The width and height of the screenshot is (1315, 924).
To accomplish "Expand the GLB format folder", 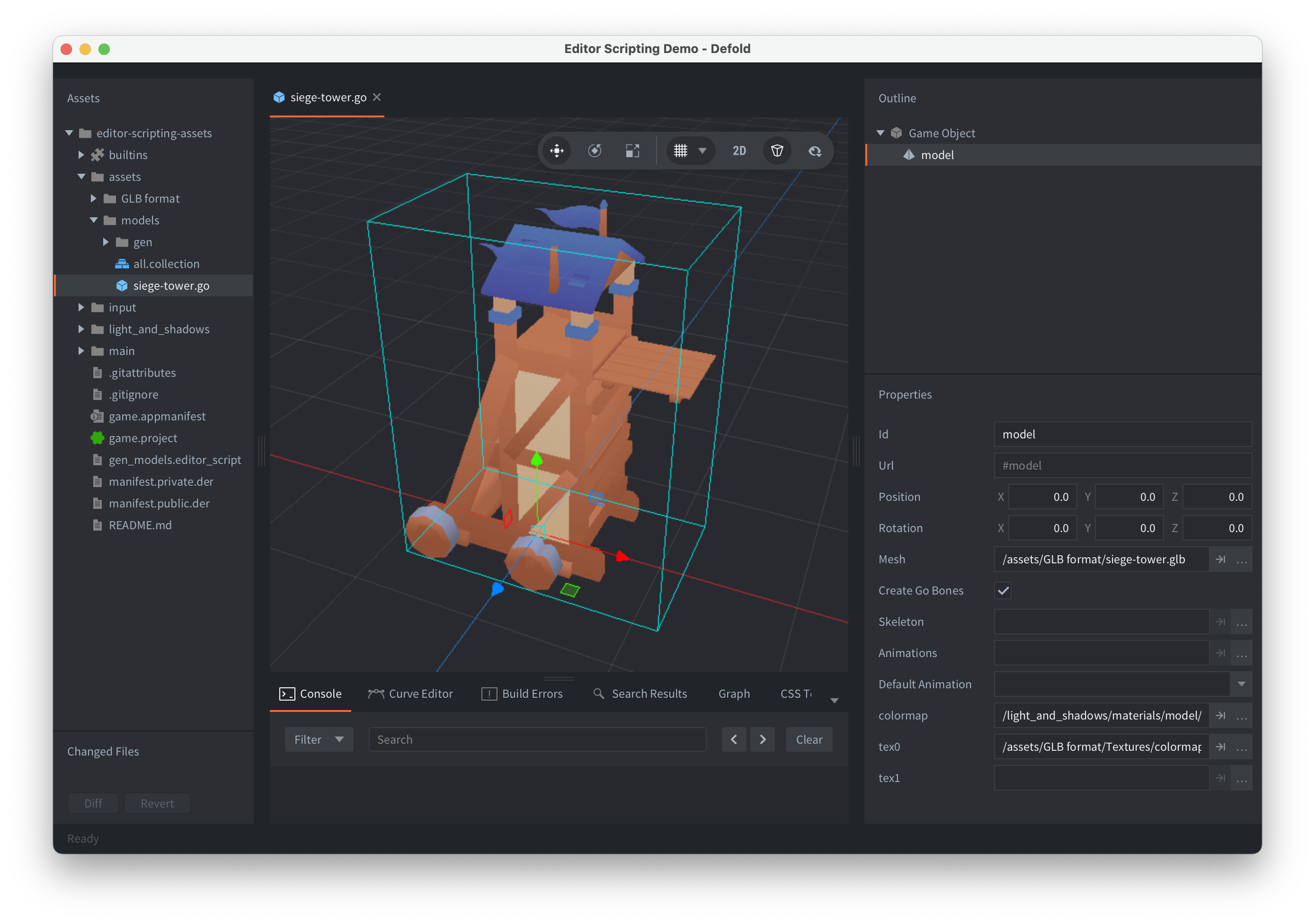I will pyautogui.click(x=93, y=198).
